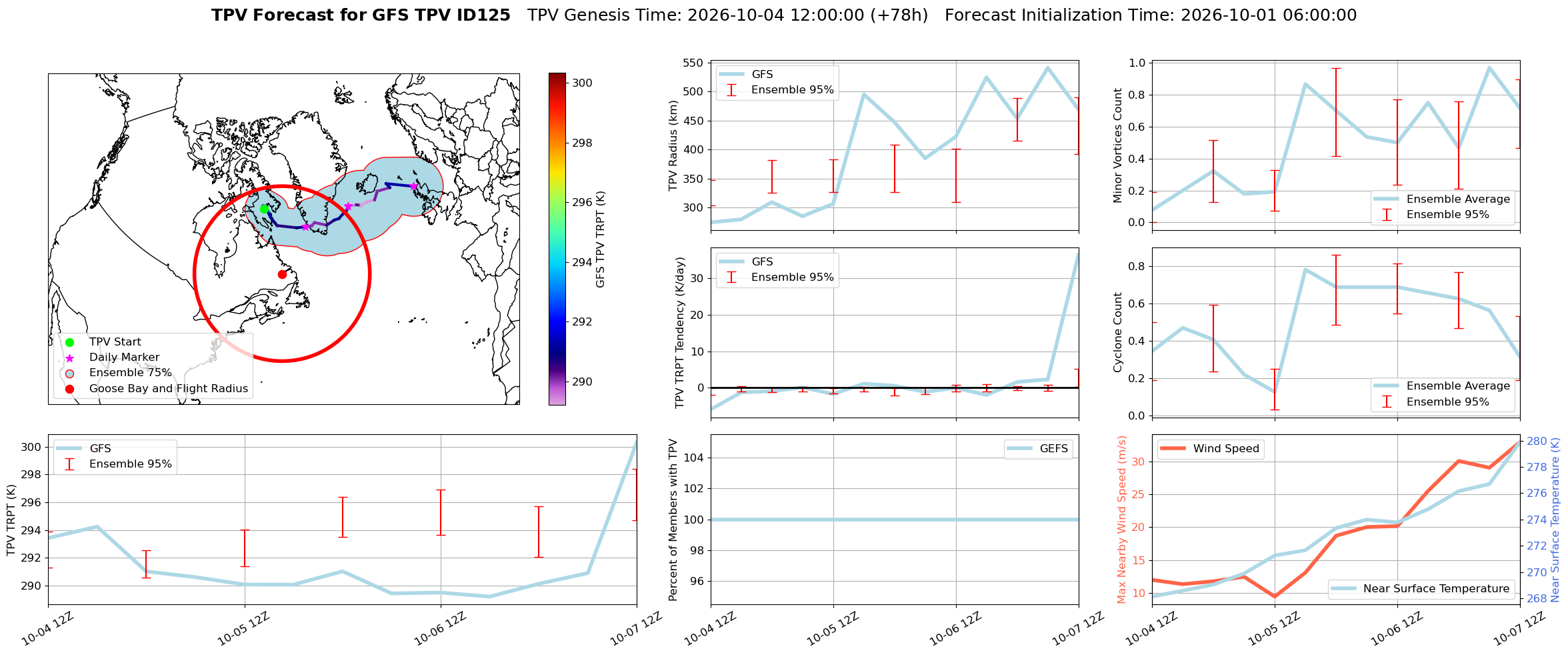Click the red Wind Speed line sample in legend
This screenshot has width=1568, height=655.
[1173, 448]
